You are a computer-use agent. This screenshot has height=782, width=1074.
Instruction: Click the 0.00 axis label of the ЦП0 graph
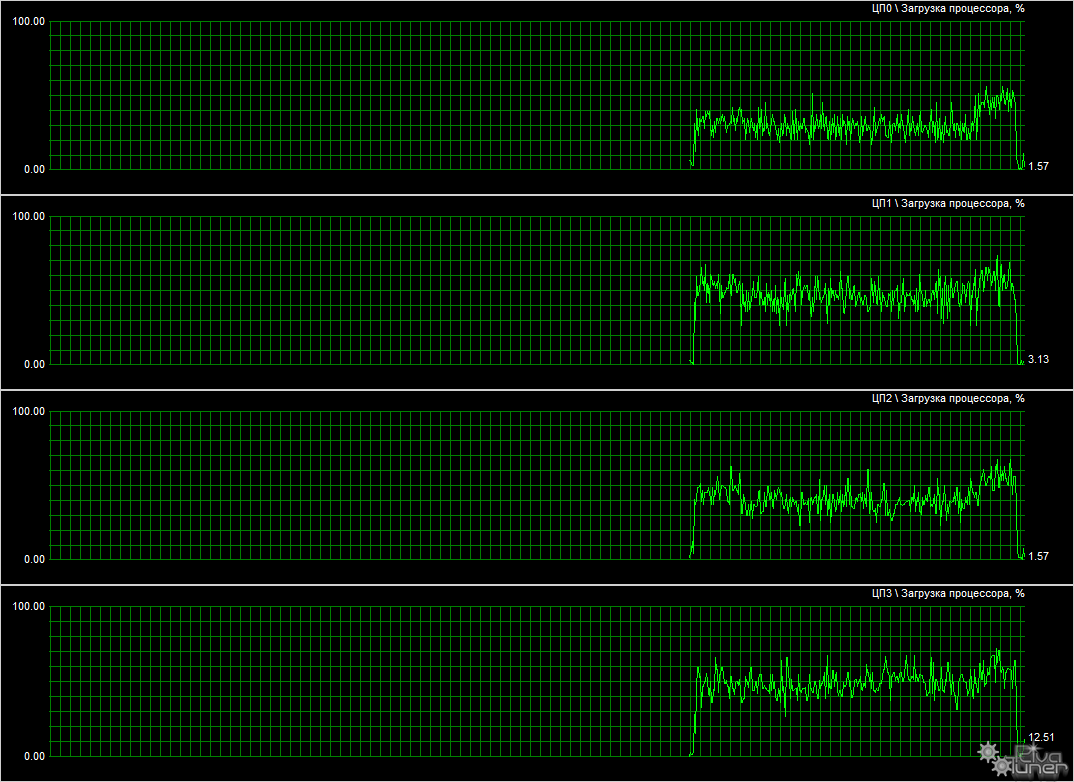[x=35, y=169]
